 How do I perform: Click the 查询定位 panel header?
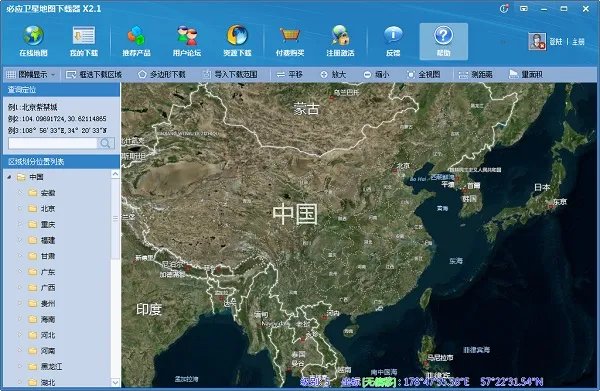(x=61, y=90)
